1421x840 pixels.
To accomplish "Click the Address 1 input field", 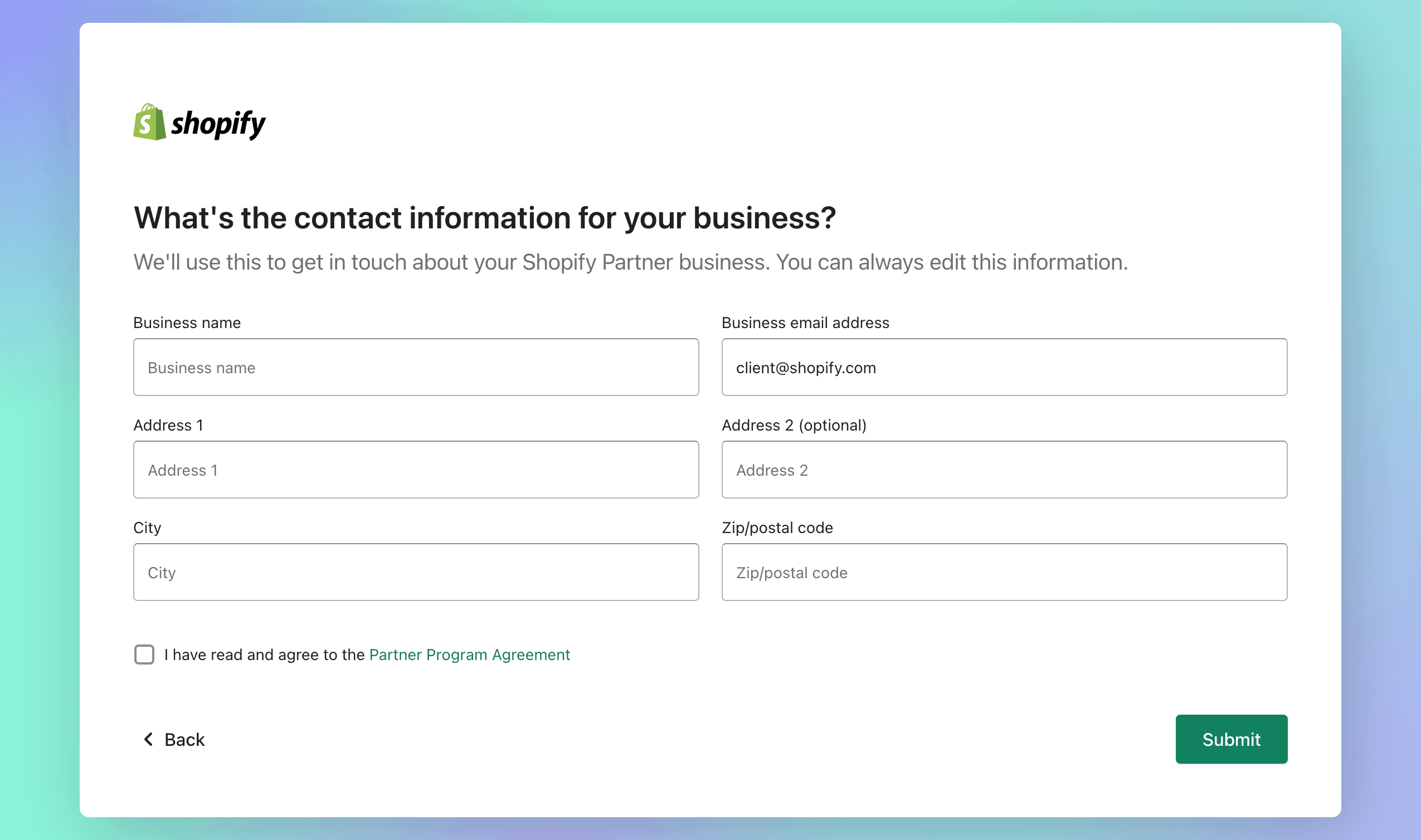I will (416, 470).
